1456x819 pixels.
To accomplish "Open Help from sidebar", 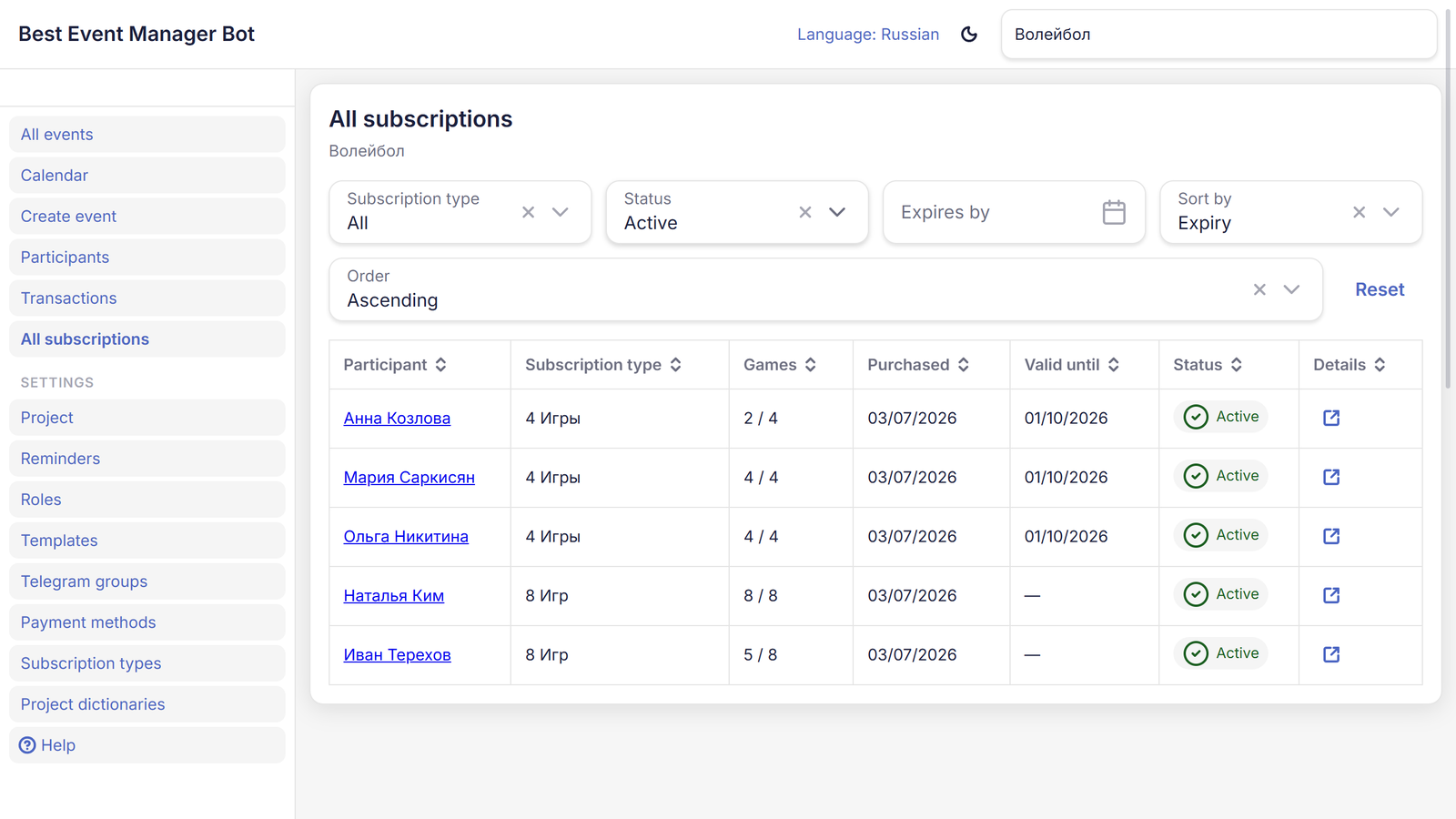I will coord(147,745).
